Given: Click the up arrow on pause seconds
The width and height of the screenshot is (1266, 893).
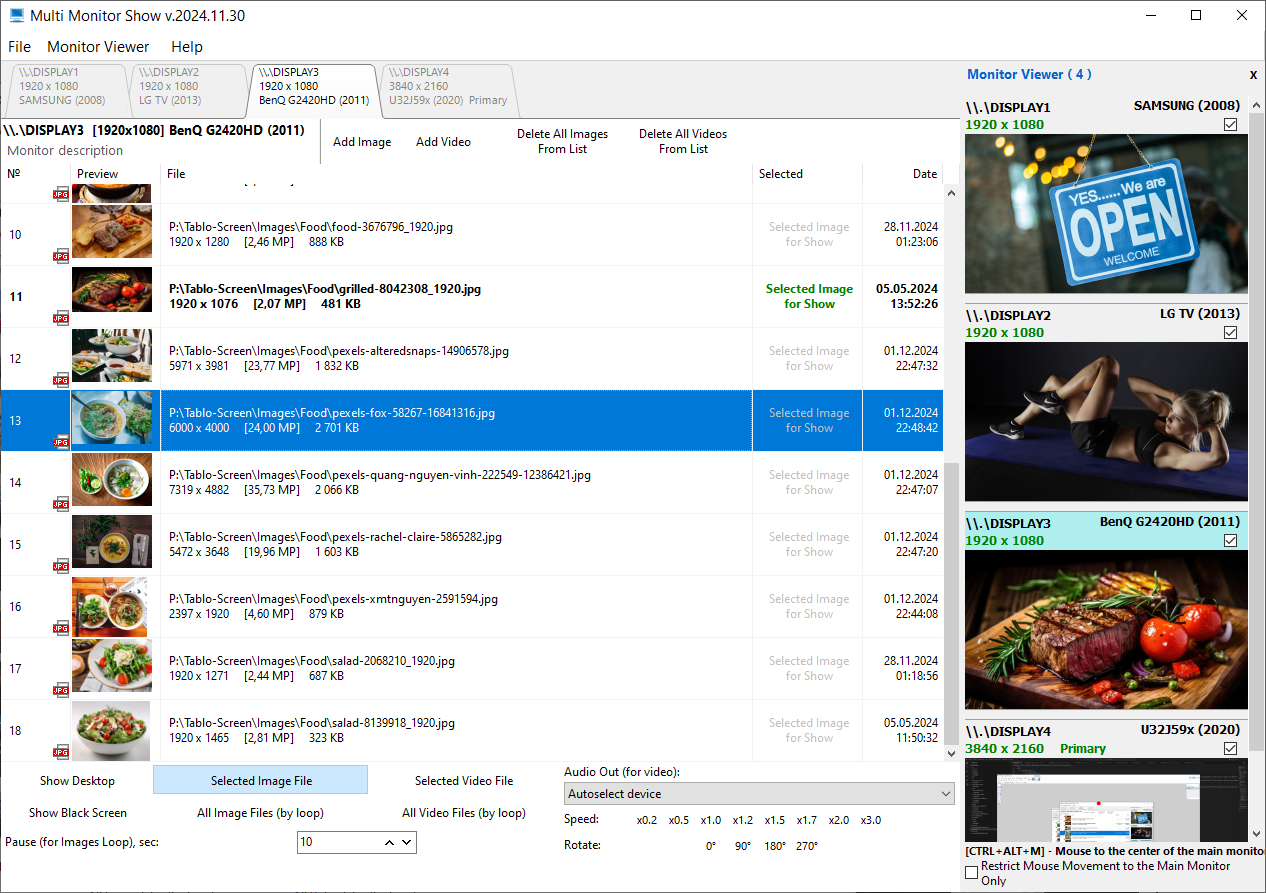Looking at the screenshot, I should click(389, 843).
